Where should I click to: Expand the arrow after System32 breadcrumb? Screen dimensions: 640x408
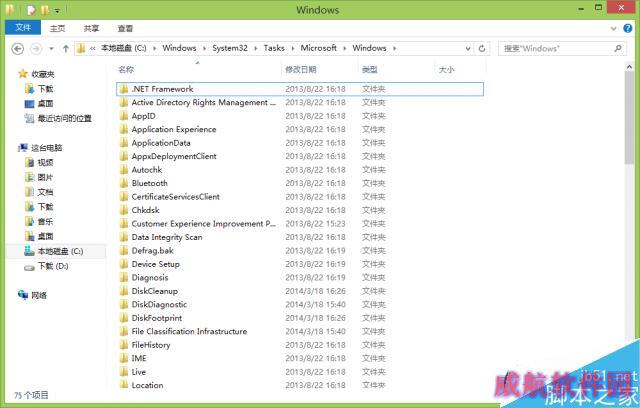[256, 48]
